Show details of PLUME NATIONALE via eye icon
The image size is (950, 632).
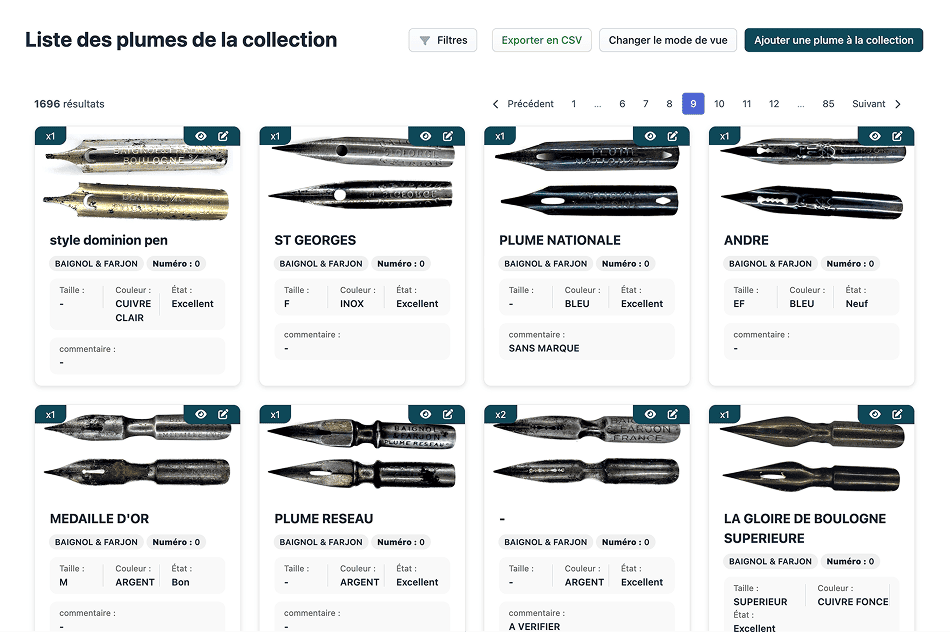[650, 136]
